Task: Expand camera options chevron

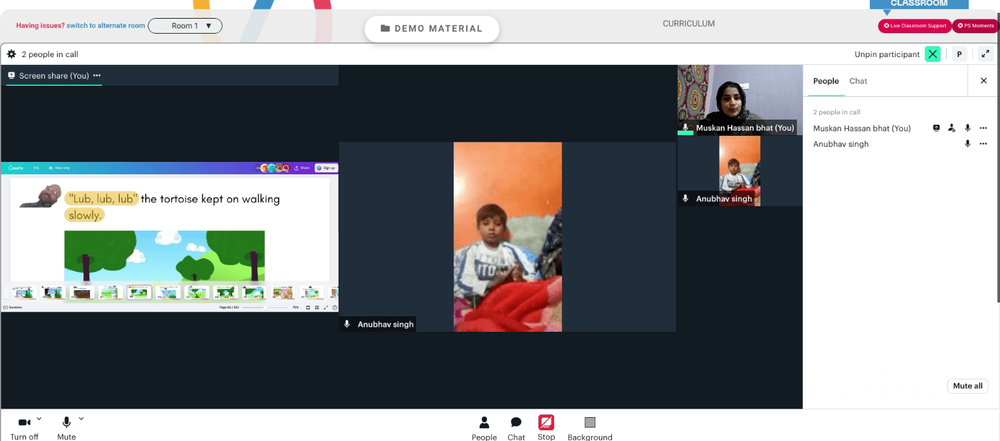Action: (x=39, y=419)
